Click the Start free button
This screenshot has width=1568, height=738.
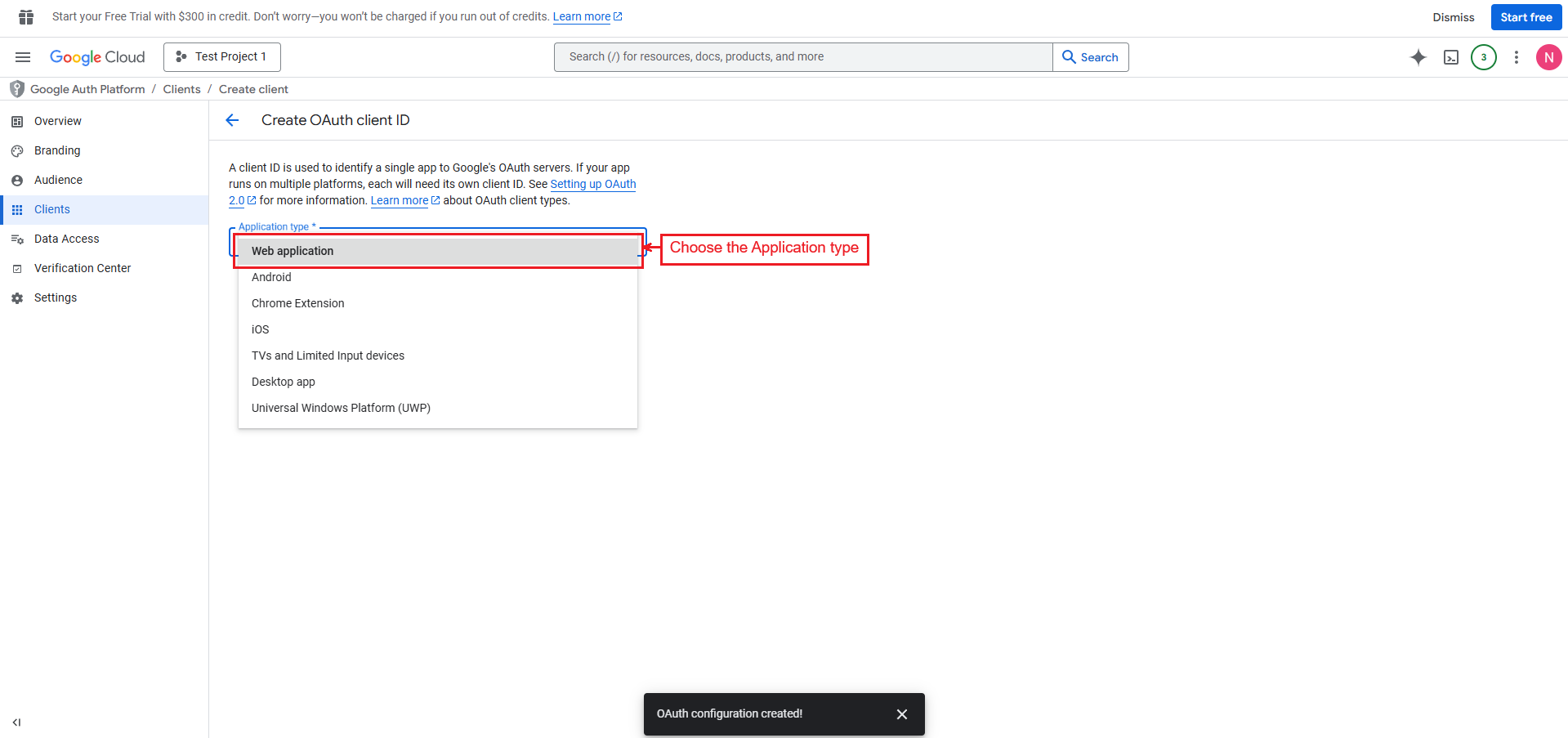point(1526,17)
